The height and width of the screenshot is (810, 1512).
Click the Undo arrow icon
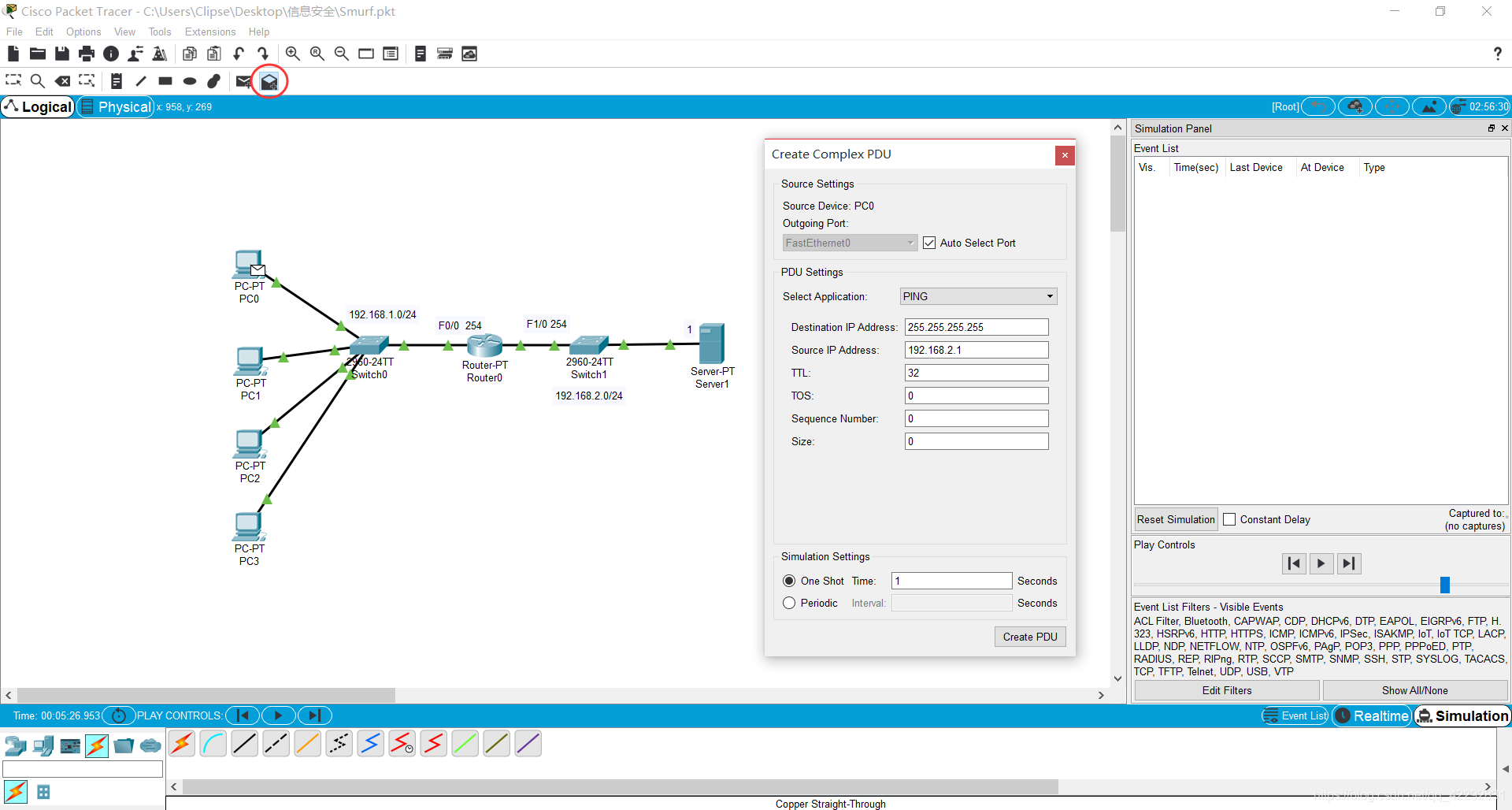[x=239, y=54]
